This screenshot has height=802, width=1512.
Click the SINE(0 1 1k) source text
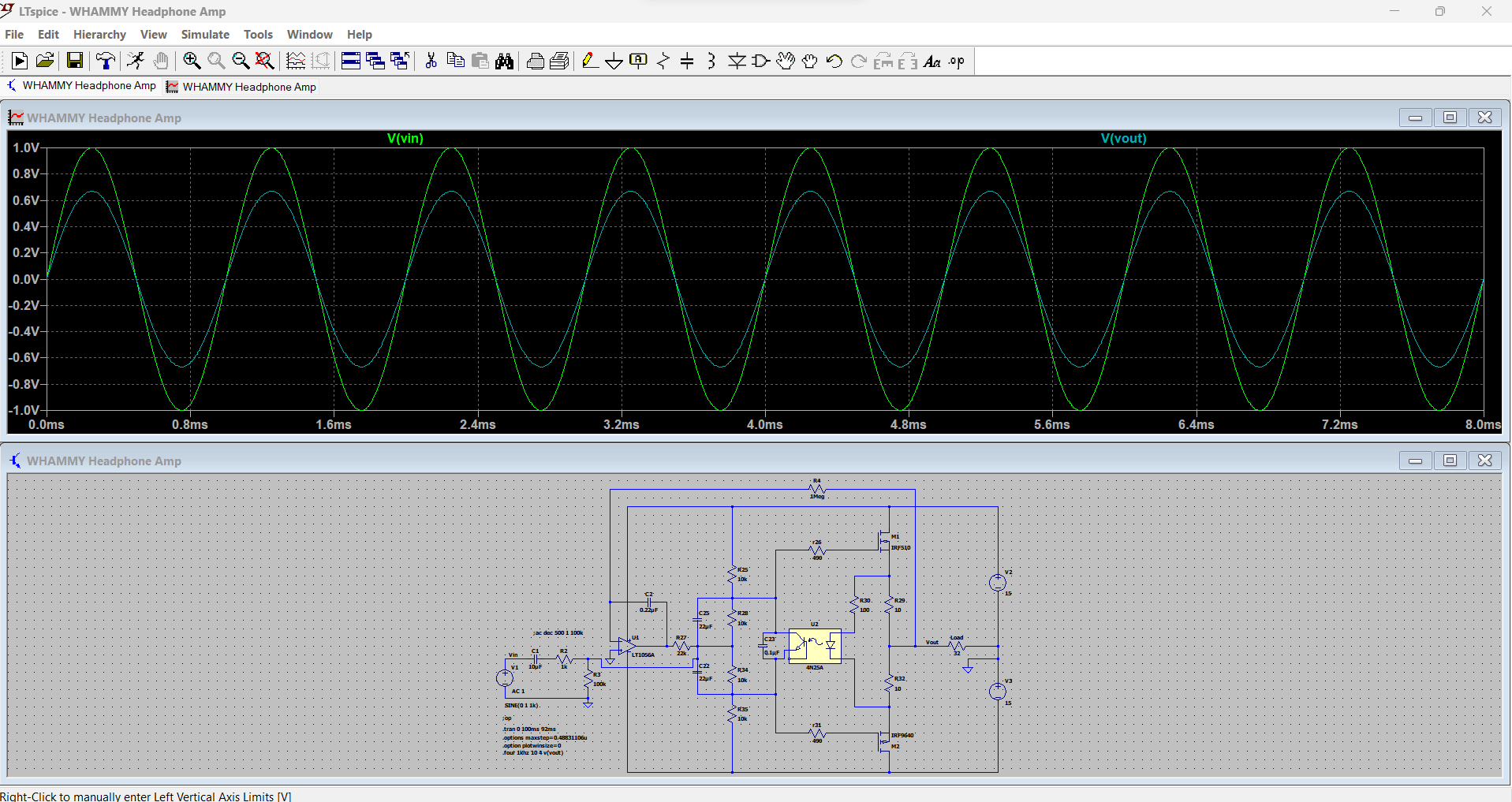pos(521,705)
